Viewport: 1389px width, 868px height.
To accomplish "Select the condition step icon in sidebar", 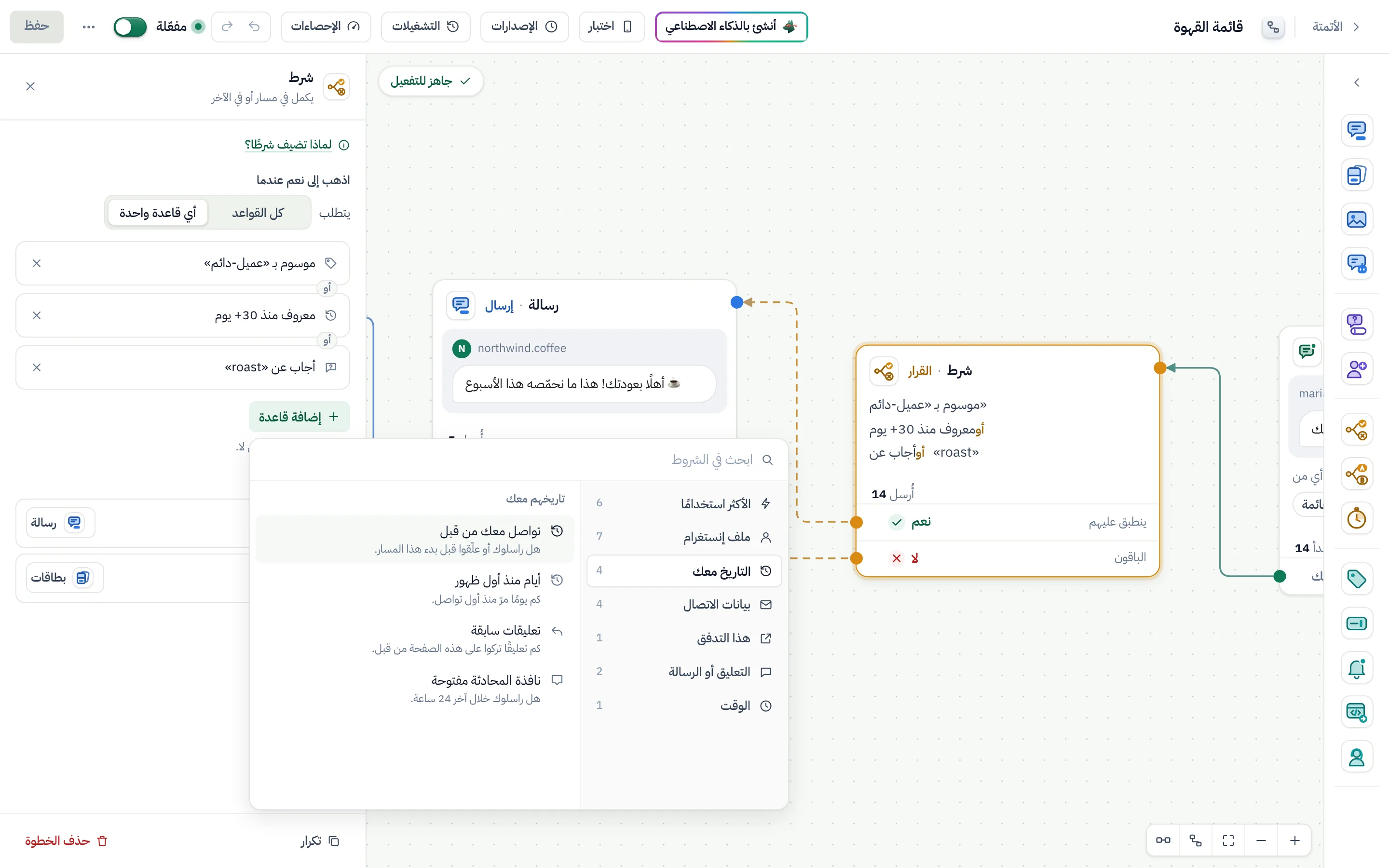I will (1356, 429).
